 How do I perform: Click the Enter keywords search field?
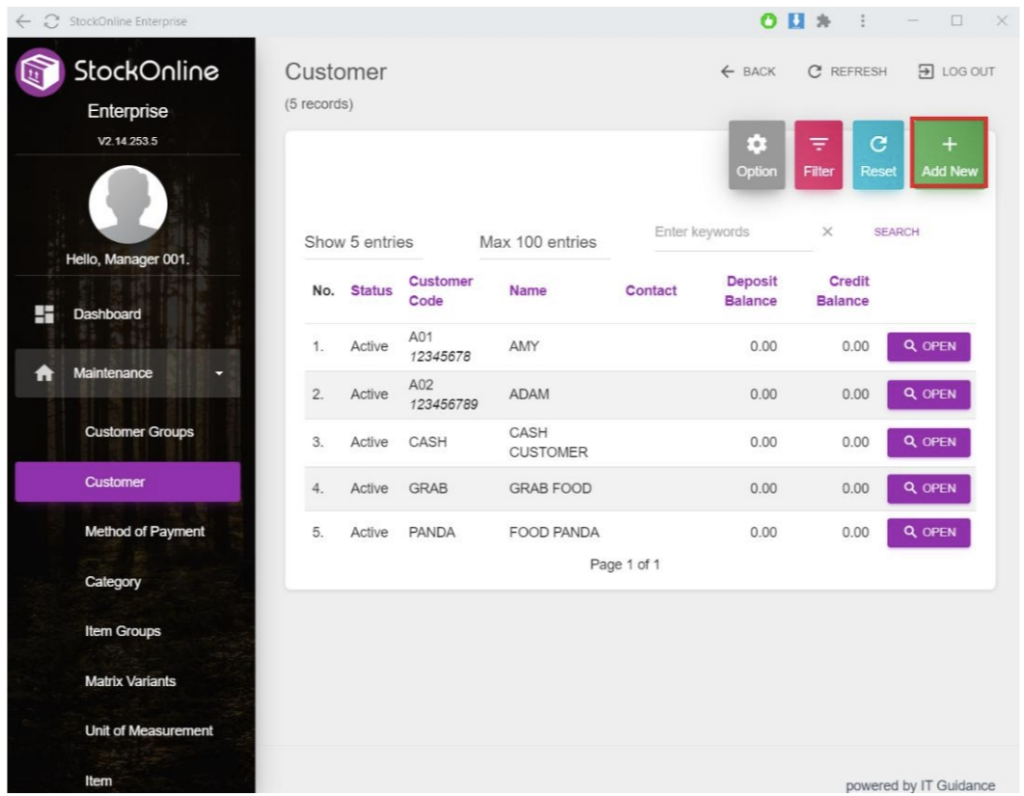[x=730, y=232]
